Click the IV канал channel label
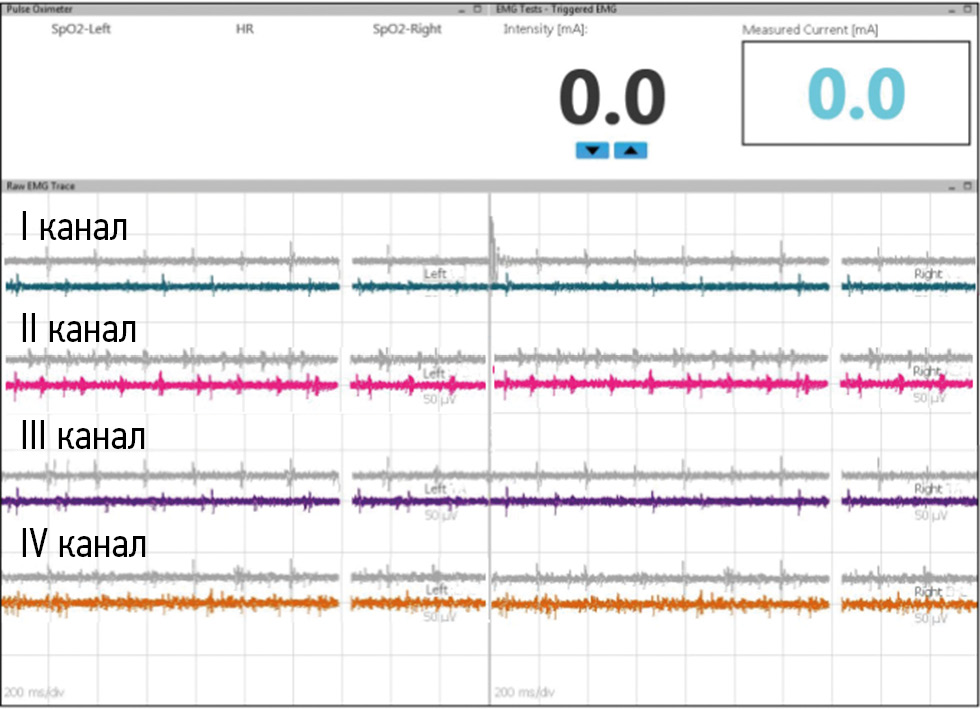 pos(83,544)
